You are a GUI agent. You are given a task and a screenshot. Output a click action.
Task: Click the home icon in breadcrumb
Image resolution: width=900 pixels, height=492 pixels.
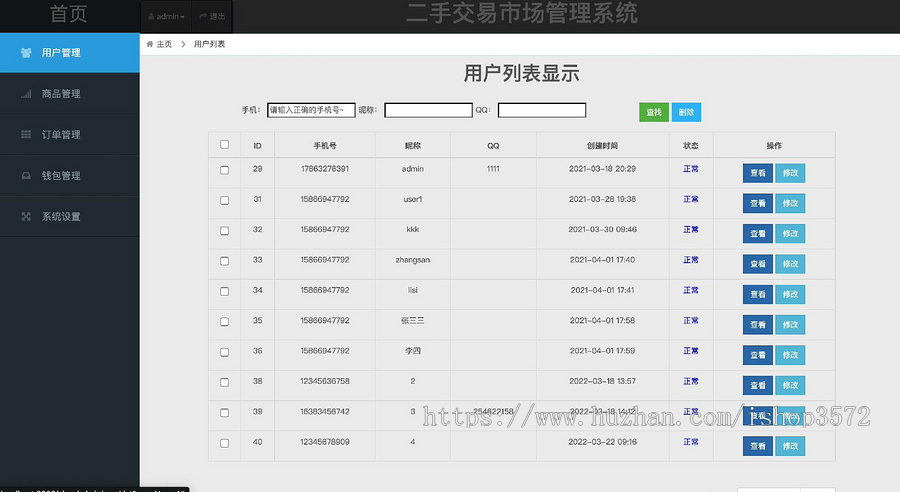(149, 44)
